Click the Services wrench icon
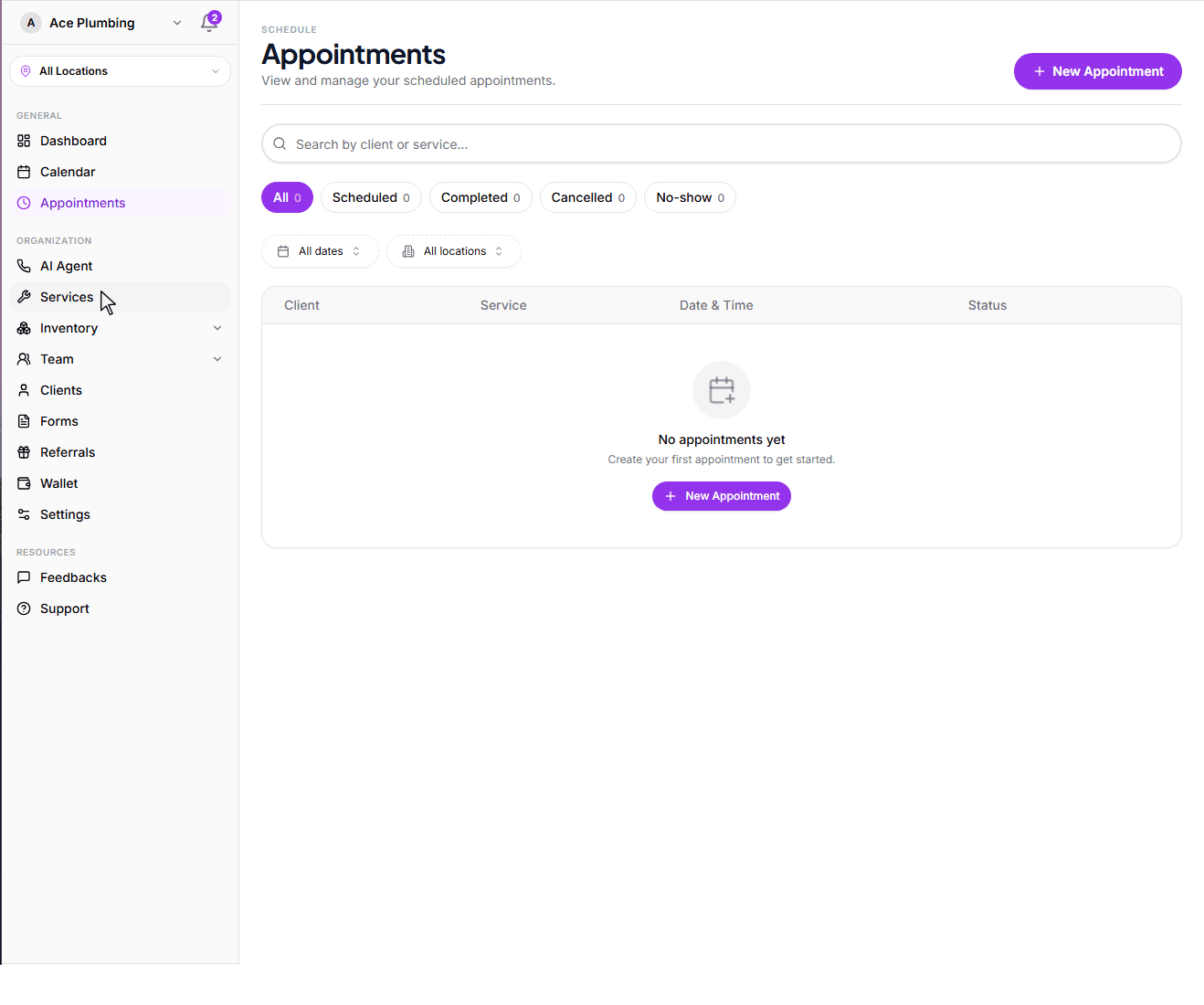 24,297
